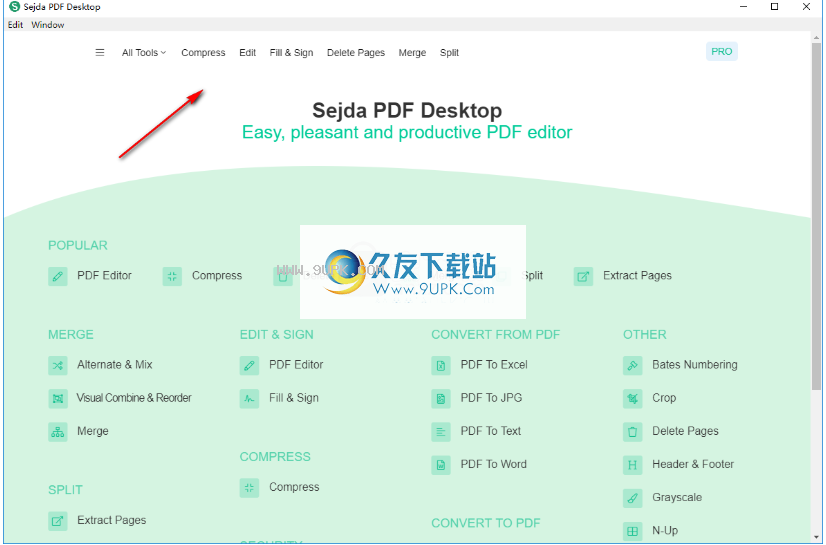The height and width of the screenshot is (545, 826).
Task: Click the PDF To Text icon
Action: tap(441, 431)
